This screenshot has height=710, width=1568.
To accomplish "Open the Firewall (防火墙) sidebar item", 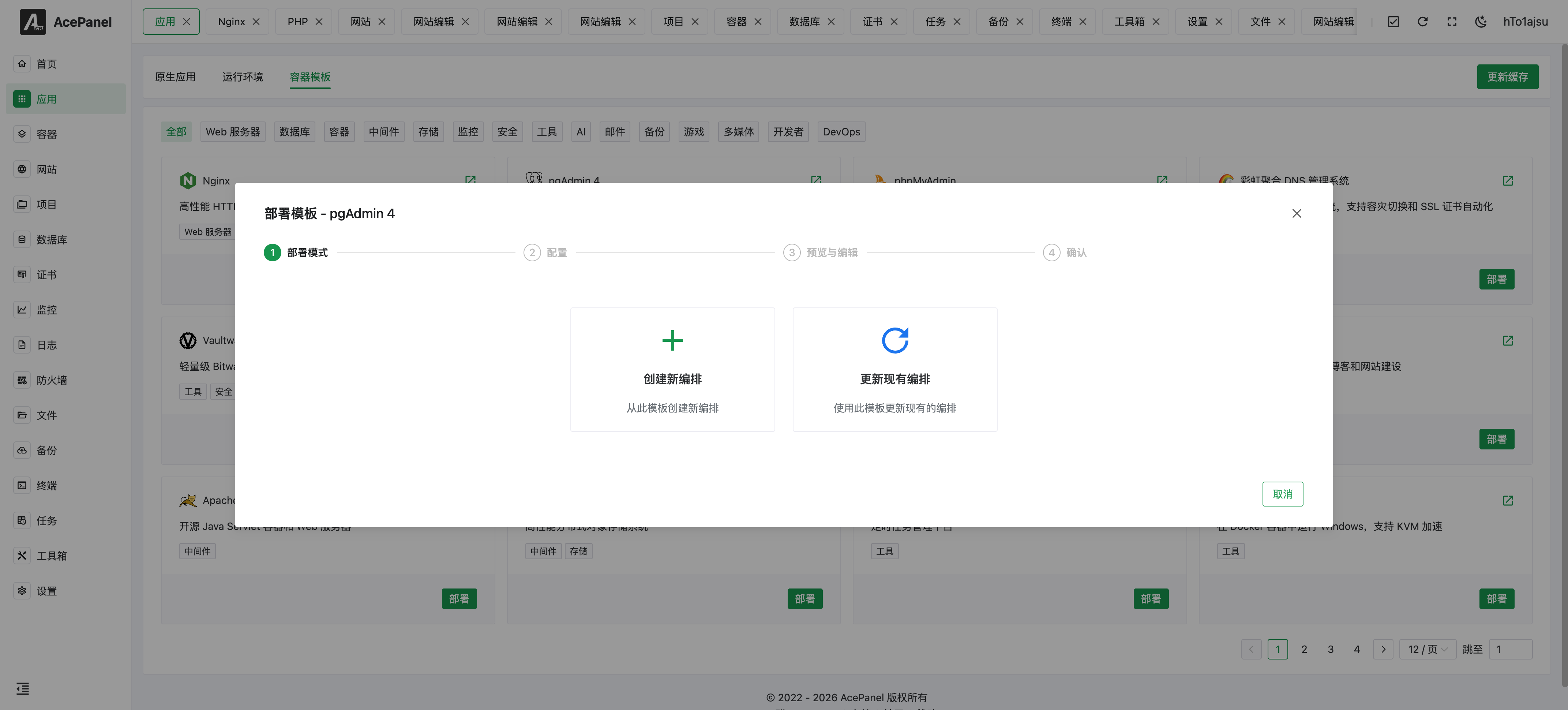I will coord(51,380).
